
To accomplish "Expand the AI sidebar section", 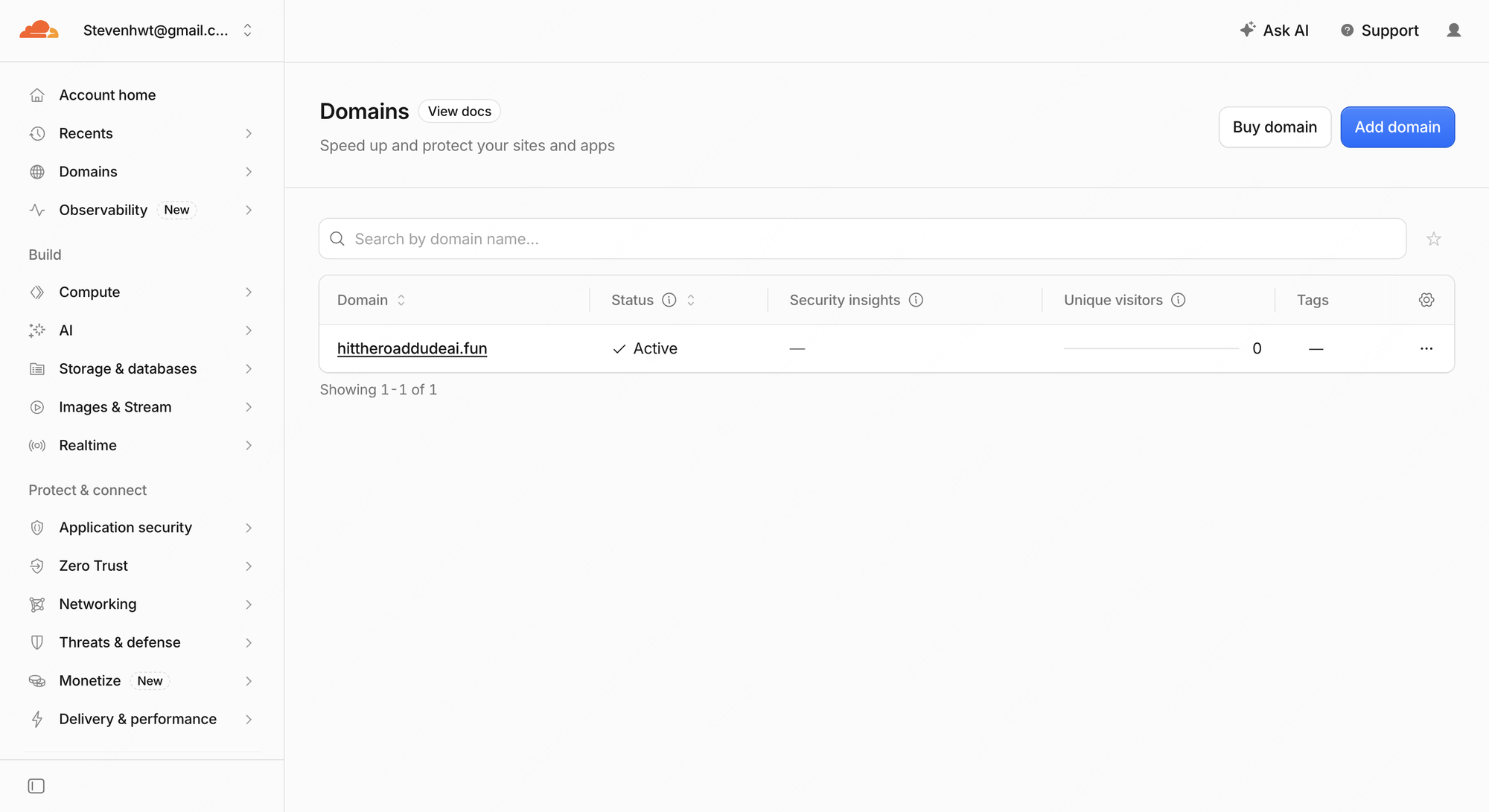I will click(x=141, y=330).
